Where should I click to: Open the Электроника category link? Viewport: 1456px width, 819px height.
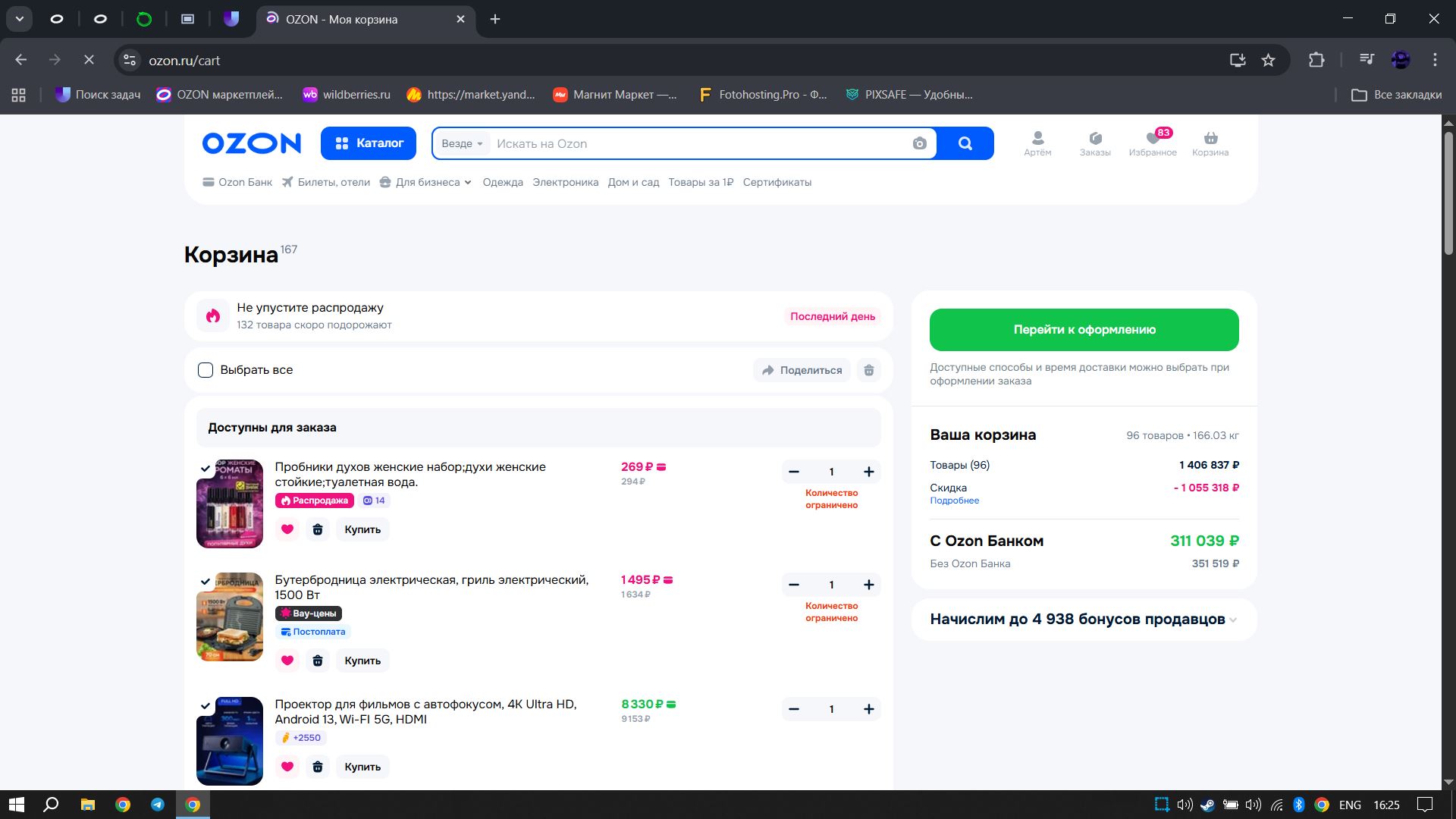coord(565,182)
